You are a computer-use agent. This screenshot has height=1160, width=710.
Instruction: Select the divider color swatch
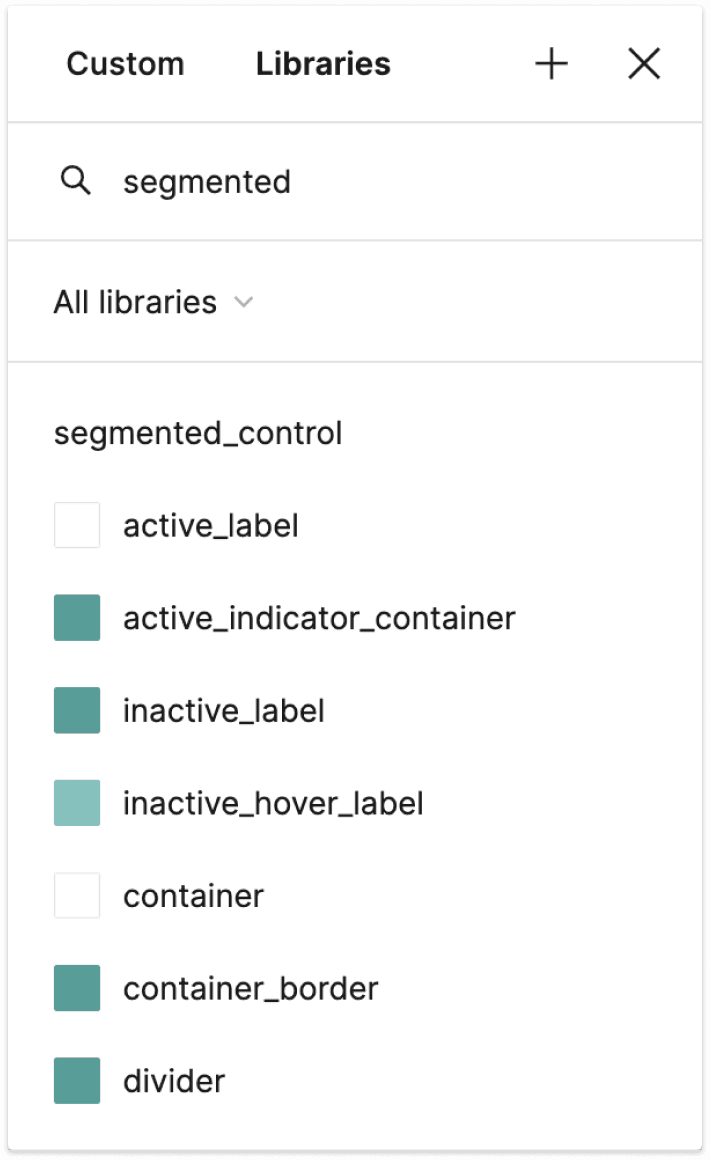click(77, 1081)
